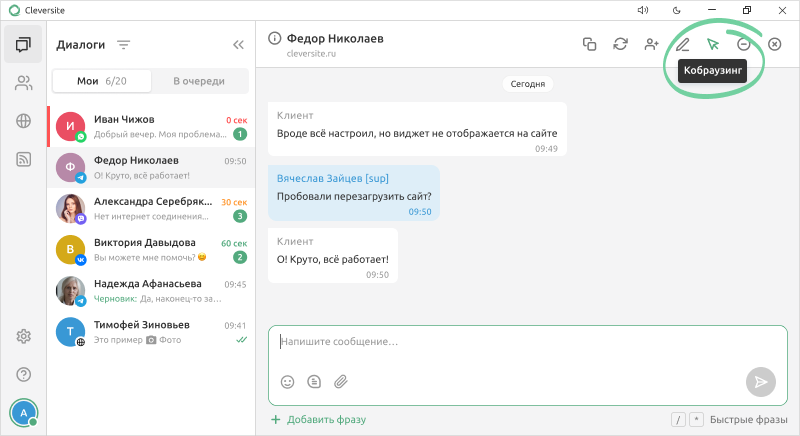
Task: Click the paperclip attach file icon
Action: pos(340,381)
